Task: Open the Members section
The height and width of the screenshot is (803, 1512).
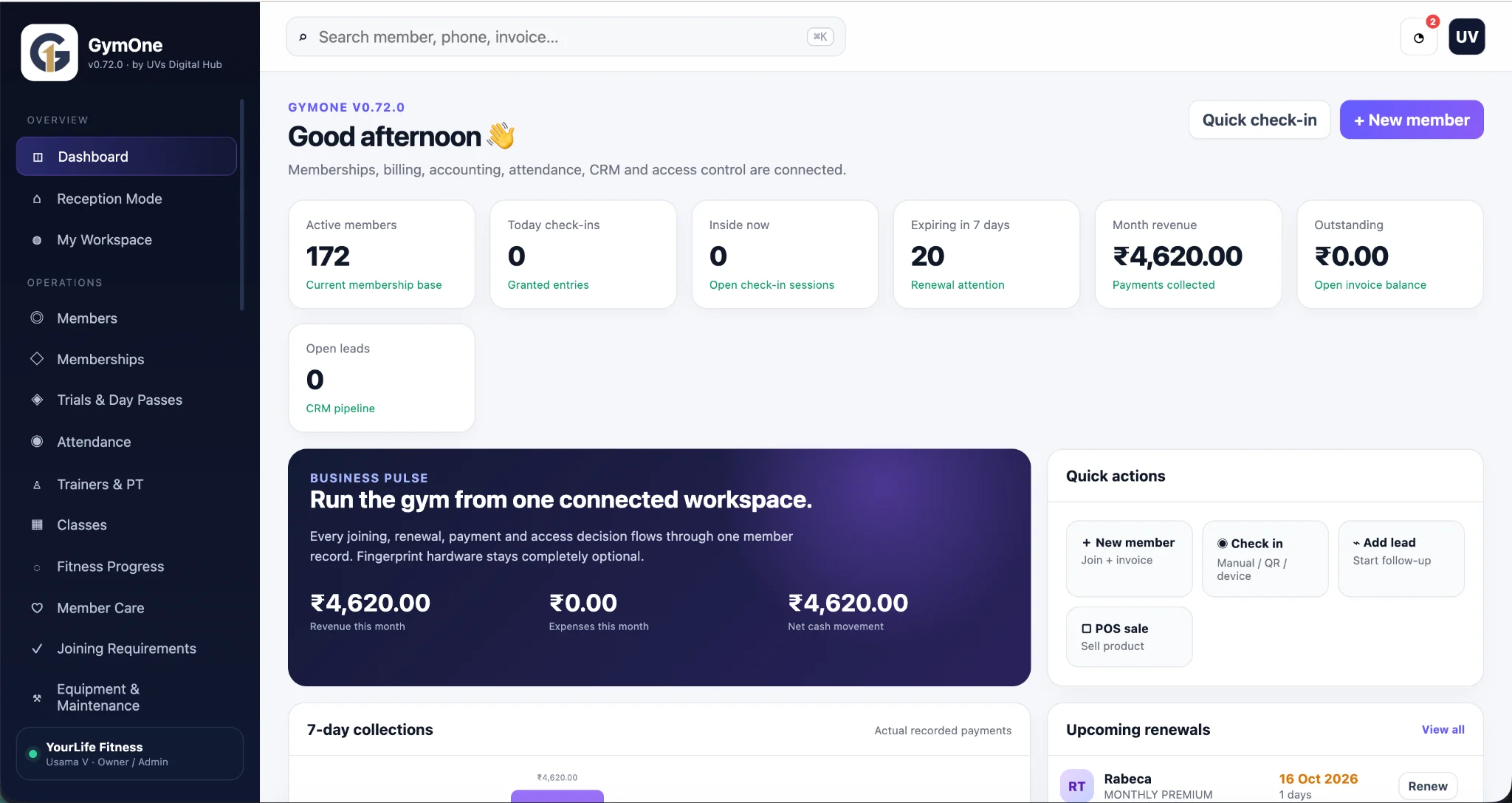Action: tap(126, 318)
